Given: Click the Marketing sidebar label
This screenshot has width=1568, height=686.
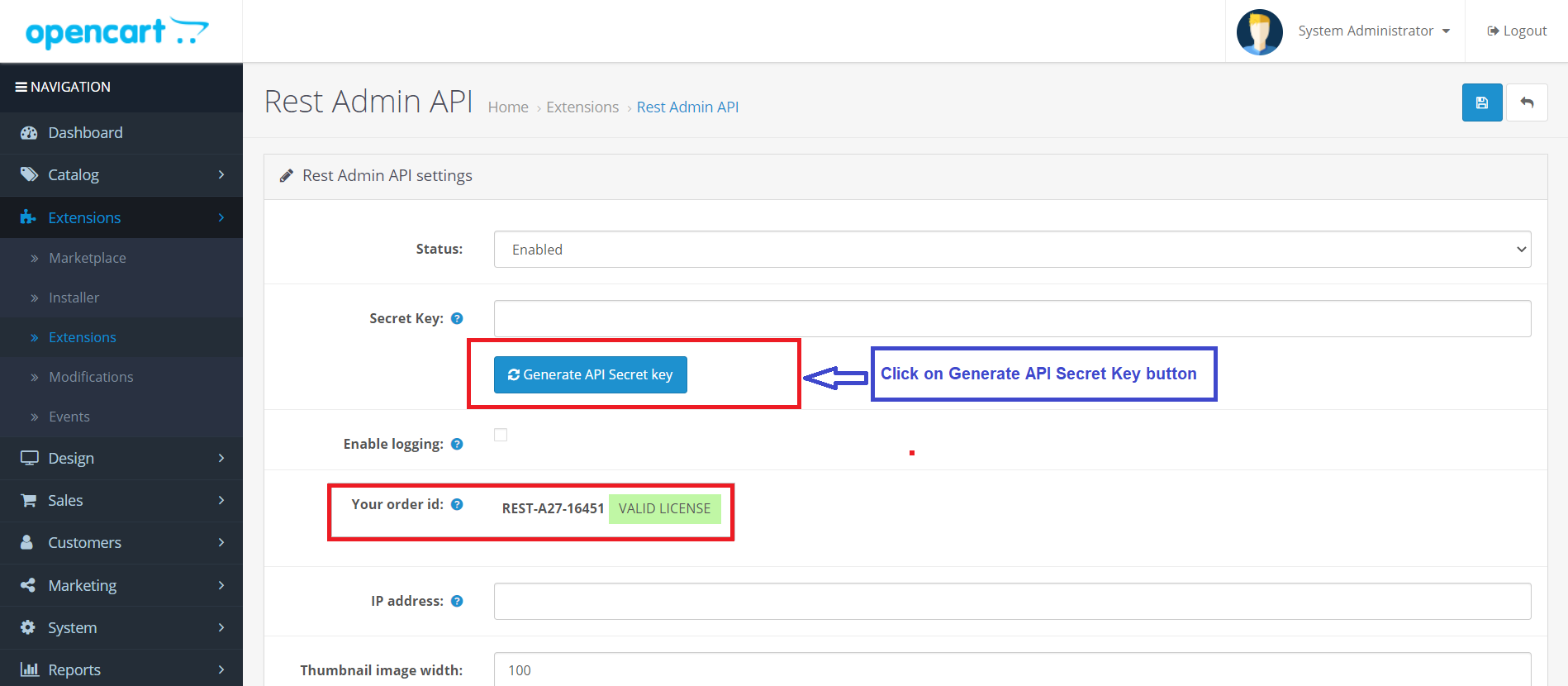Looking at the screenshot, I should coord(83,585).
